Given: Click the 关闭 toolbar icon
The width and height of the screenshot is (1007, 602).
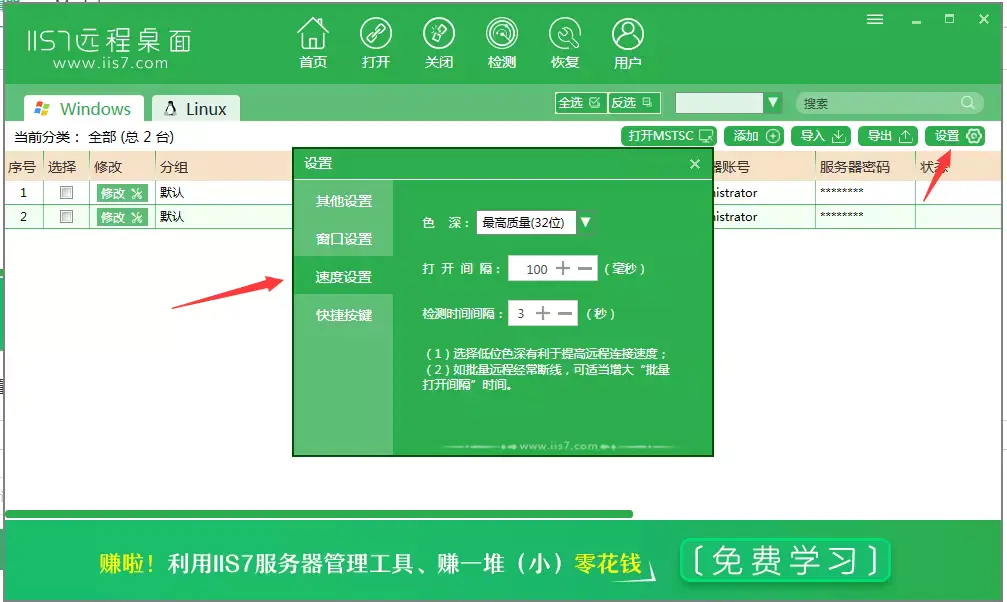Looking at the screenshot, I should (439, 42).
